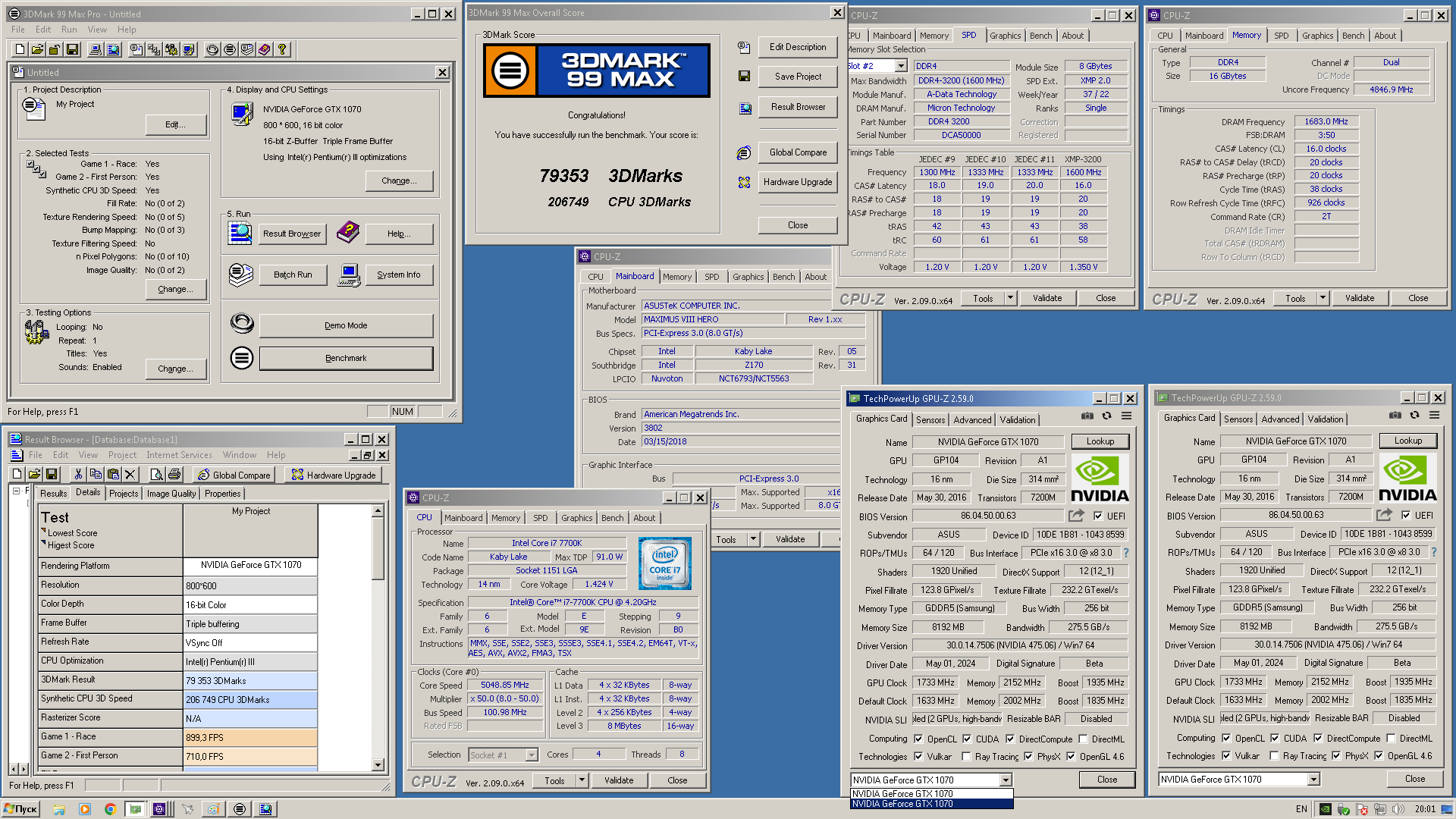The image size is (1456, 819).
Task: Switch to Graphics tab in CPU-Z CPU window
Action: 576,518
